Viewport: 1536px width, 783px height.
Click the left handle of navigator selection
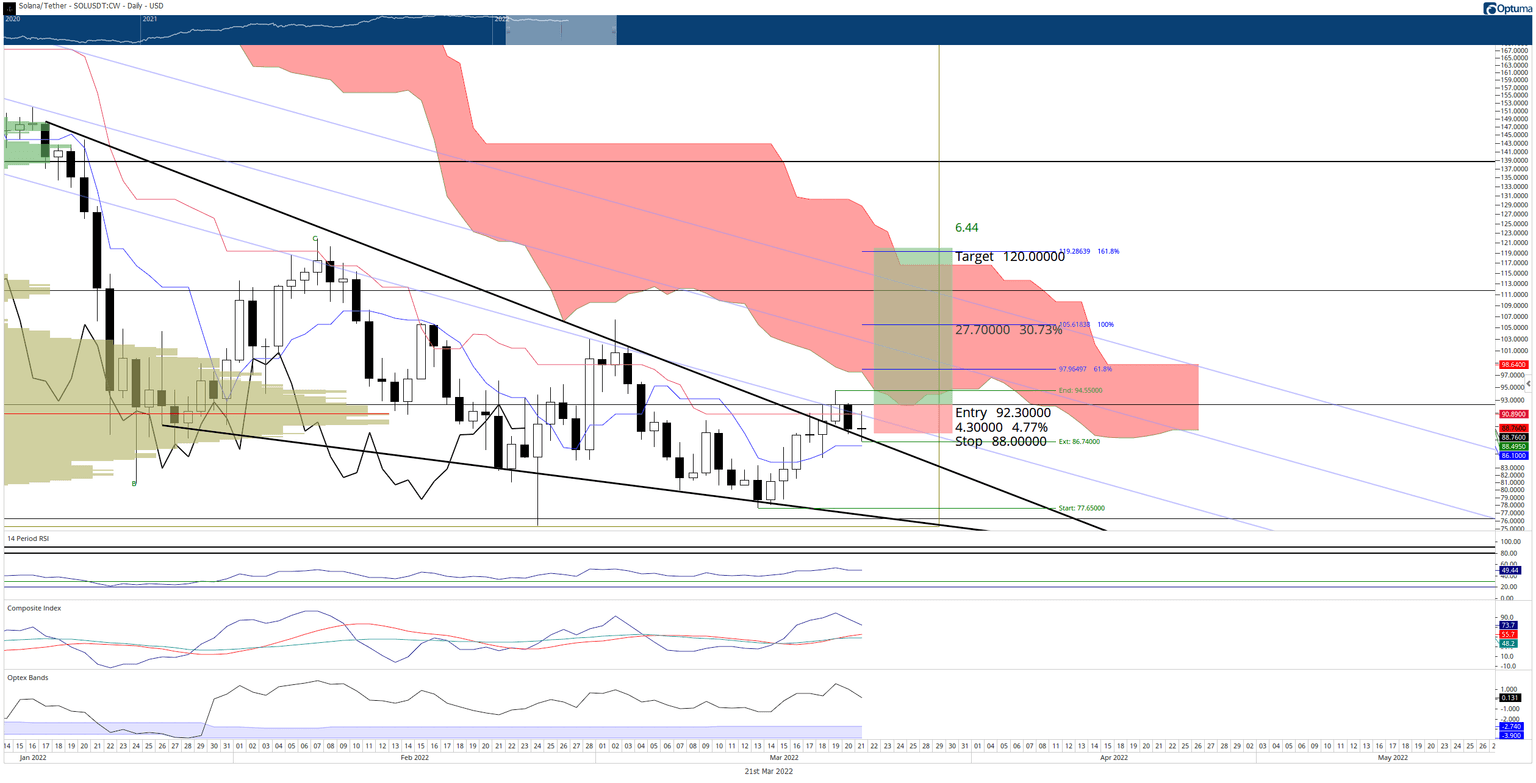(507, 30)
